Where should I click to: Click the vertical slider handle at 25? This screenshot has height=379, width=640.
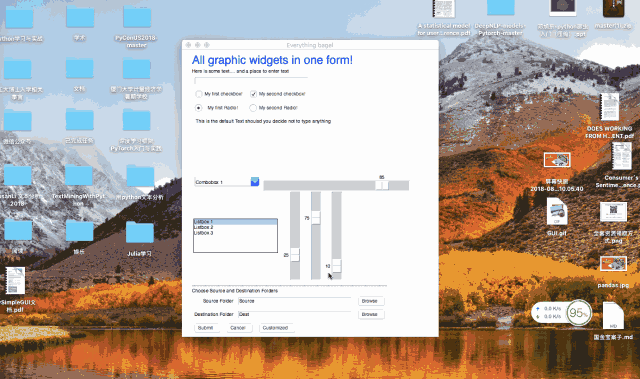point(295,255)
